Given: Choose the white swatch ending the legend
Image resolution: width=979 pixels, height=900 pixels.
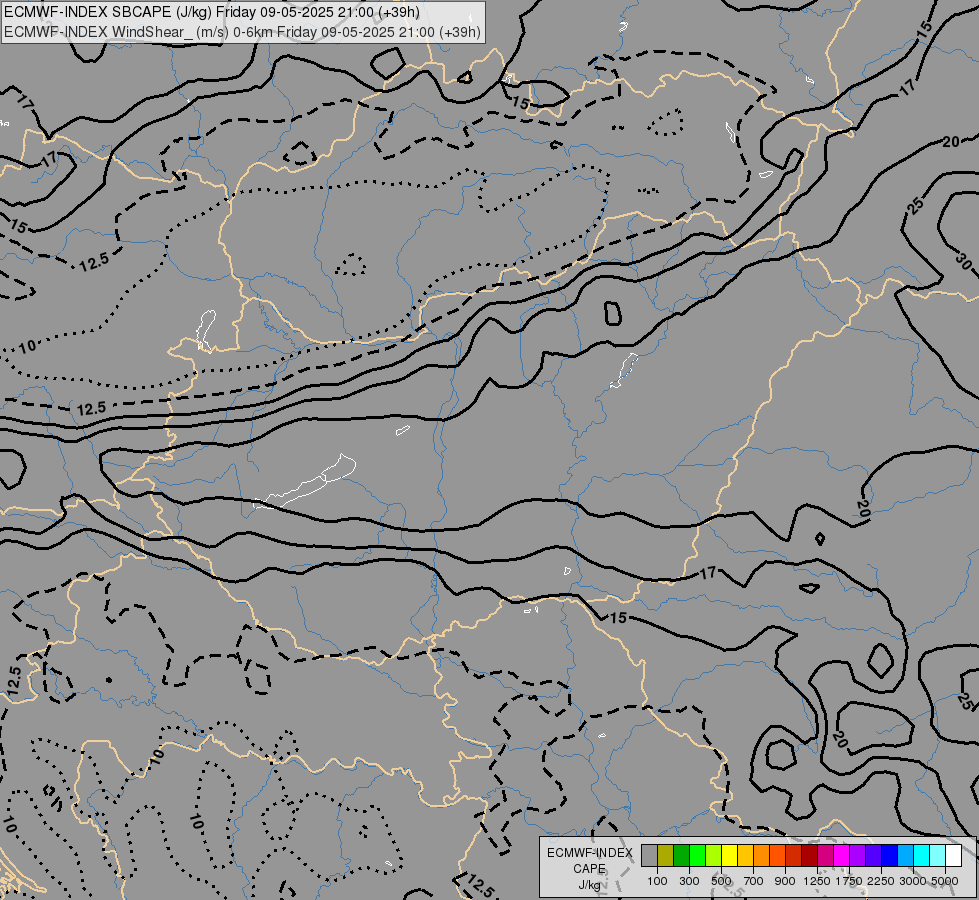Looking at the screenshot, I should coord(953,856).
